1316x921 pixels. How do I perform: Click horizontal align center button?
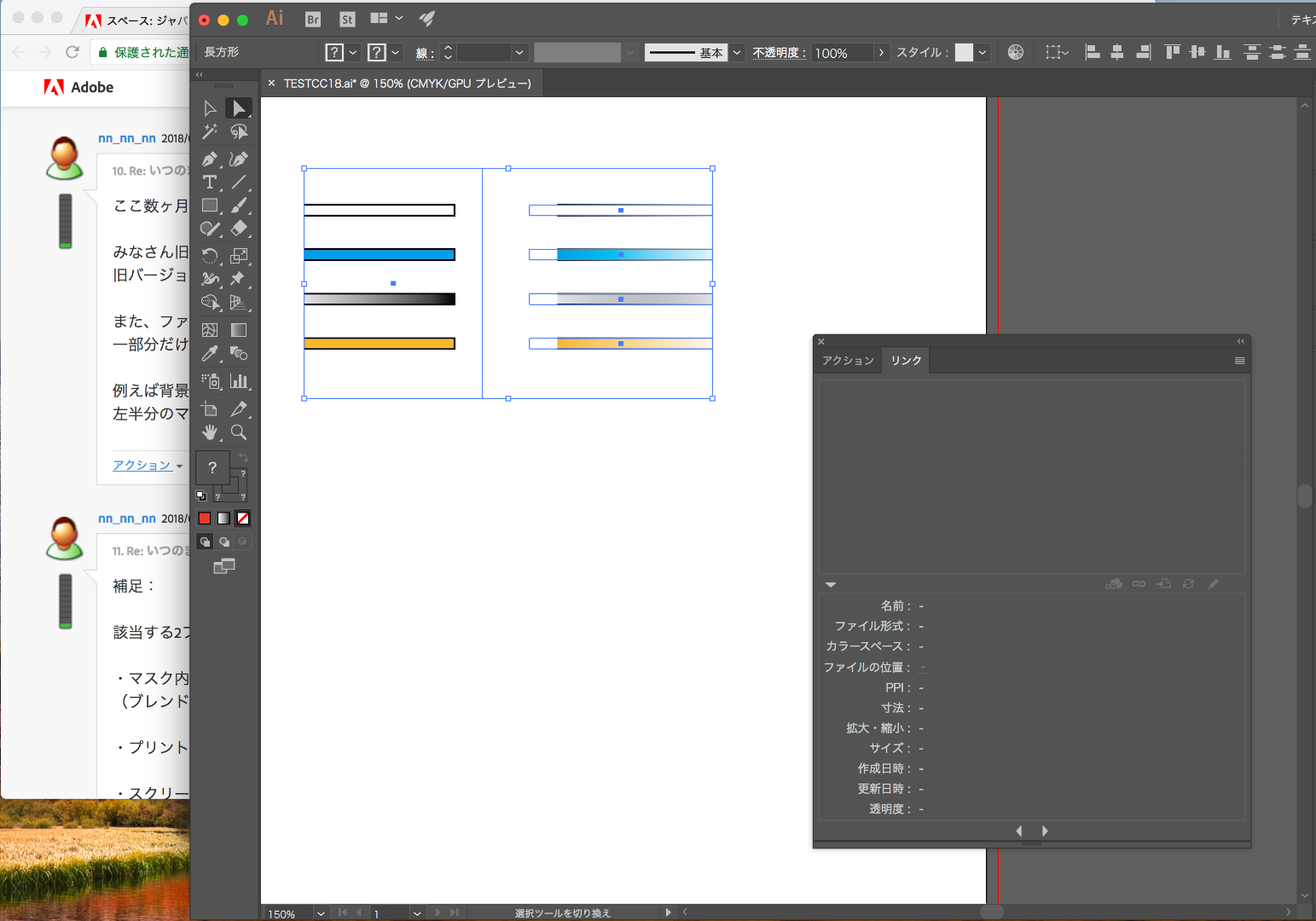pos(1117,52)
